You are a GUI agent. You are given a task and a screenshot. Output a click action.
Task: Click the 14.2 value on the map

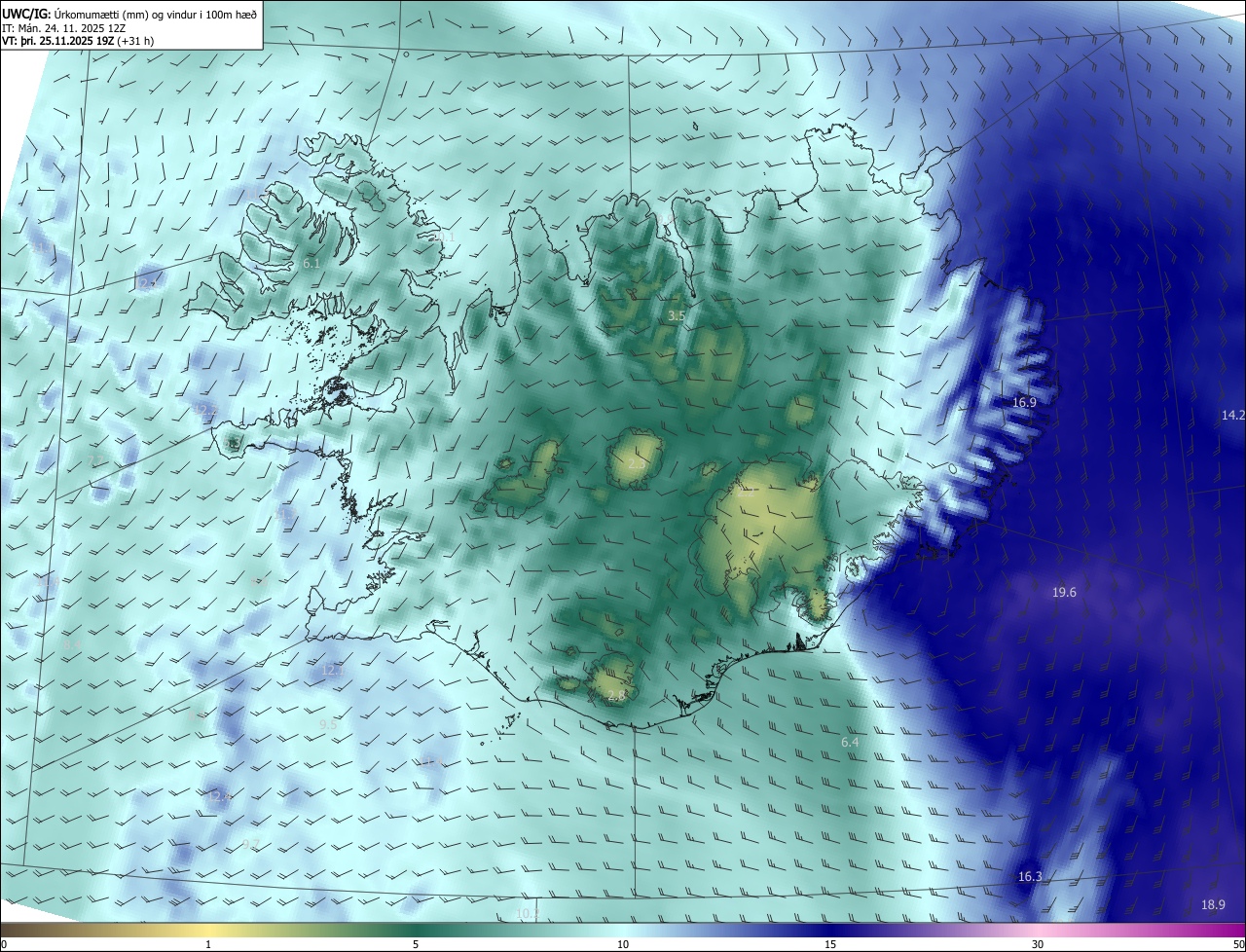tap(1233, 415)
